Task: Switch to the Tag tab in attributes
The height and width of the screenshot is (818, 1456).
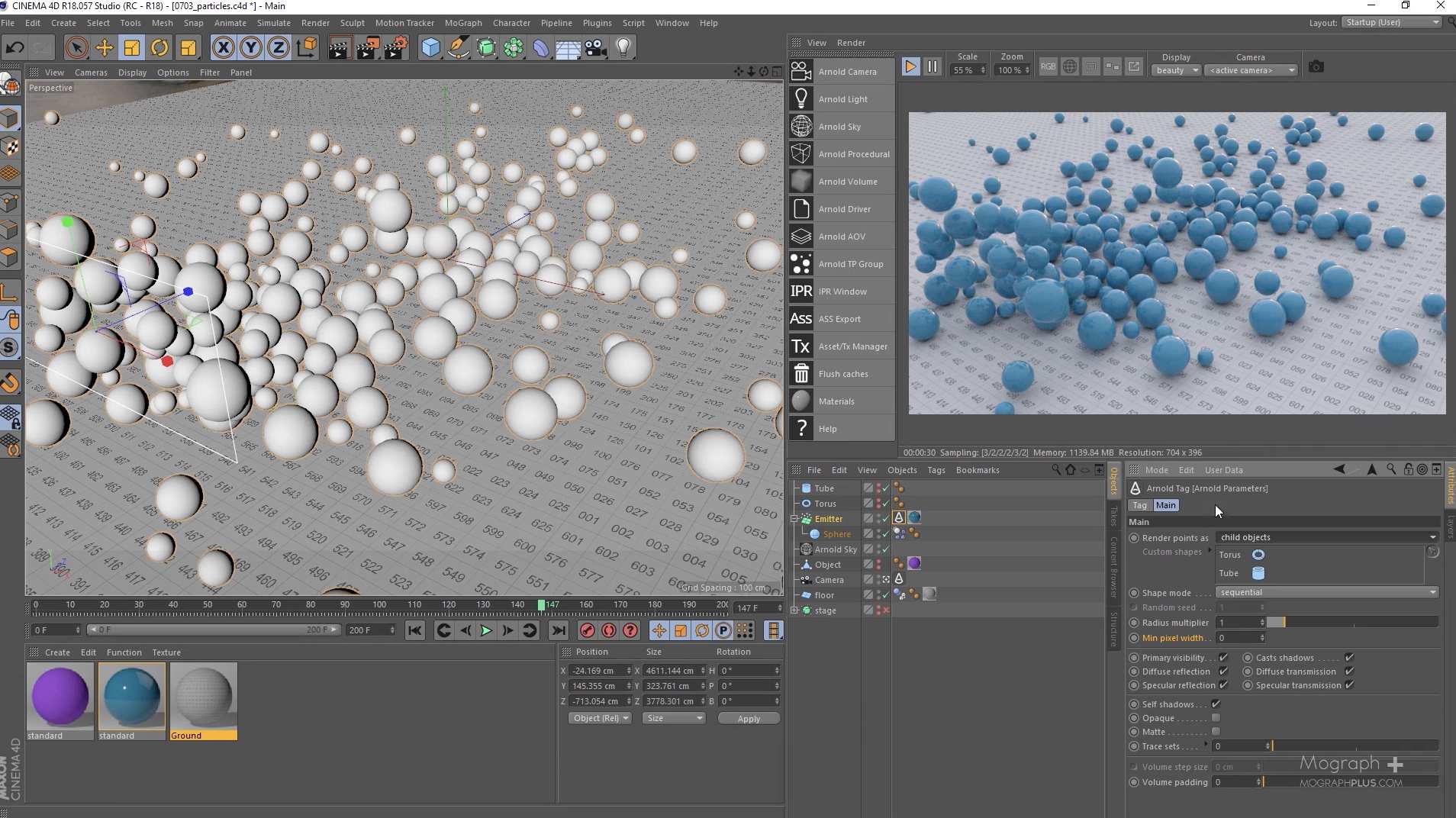Action: click(x=1139, y=505)
